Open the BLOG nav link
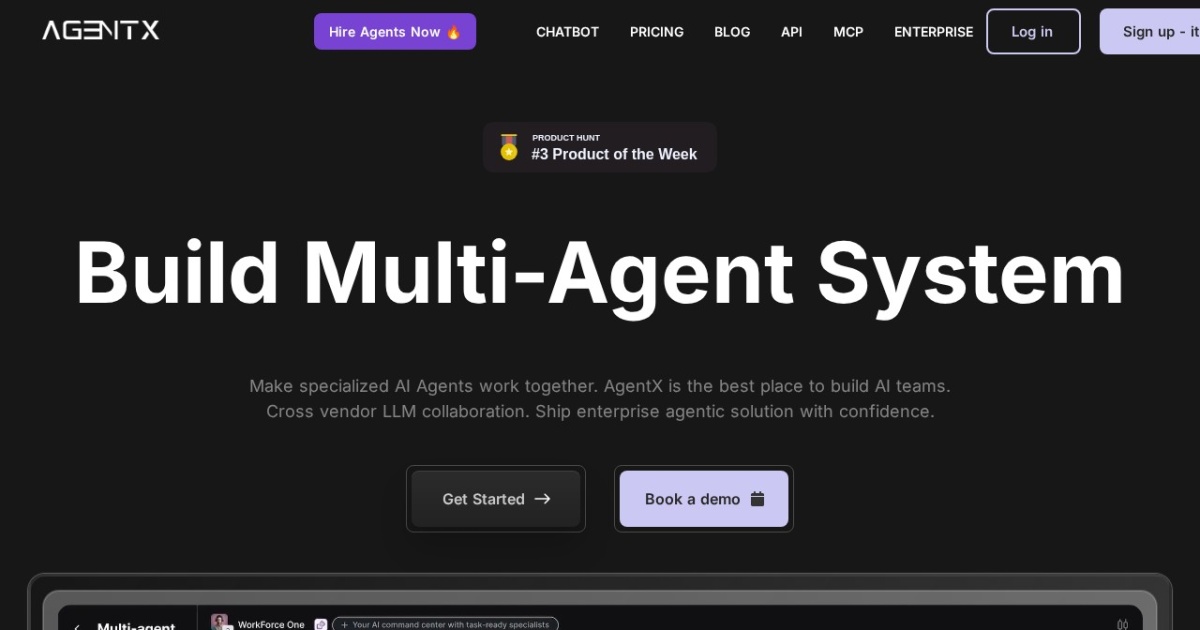Image resolution: width=1200 pixels, height=630 pixels. [x=732, y=32]
